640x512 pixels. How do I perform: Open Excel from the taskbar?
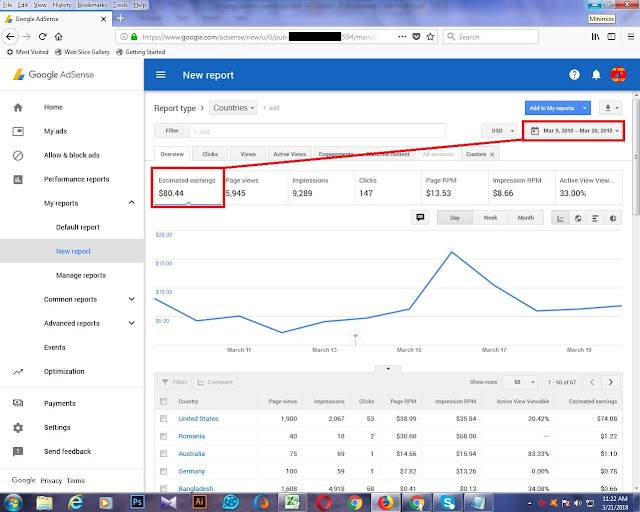(x=292, y=502)
